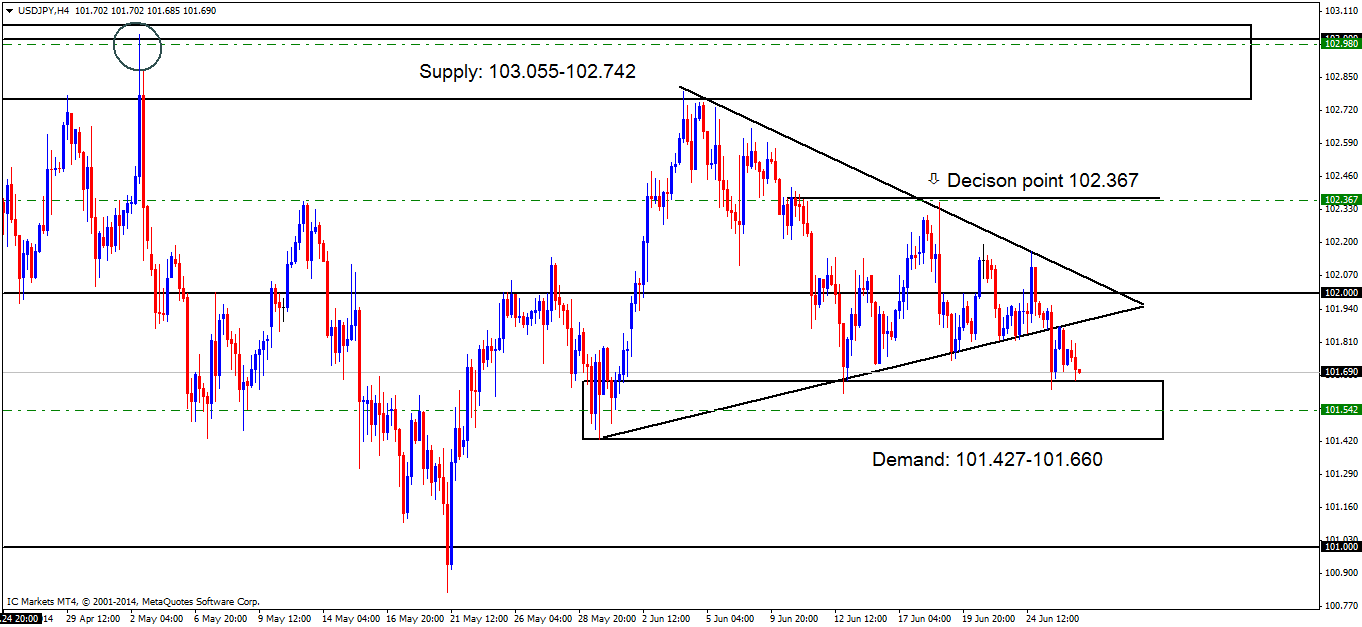Open the chart menu triangle beside USDJPY,H4
This screenshot has height=627, width=1362.
tap(9, 10)
